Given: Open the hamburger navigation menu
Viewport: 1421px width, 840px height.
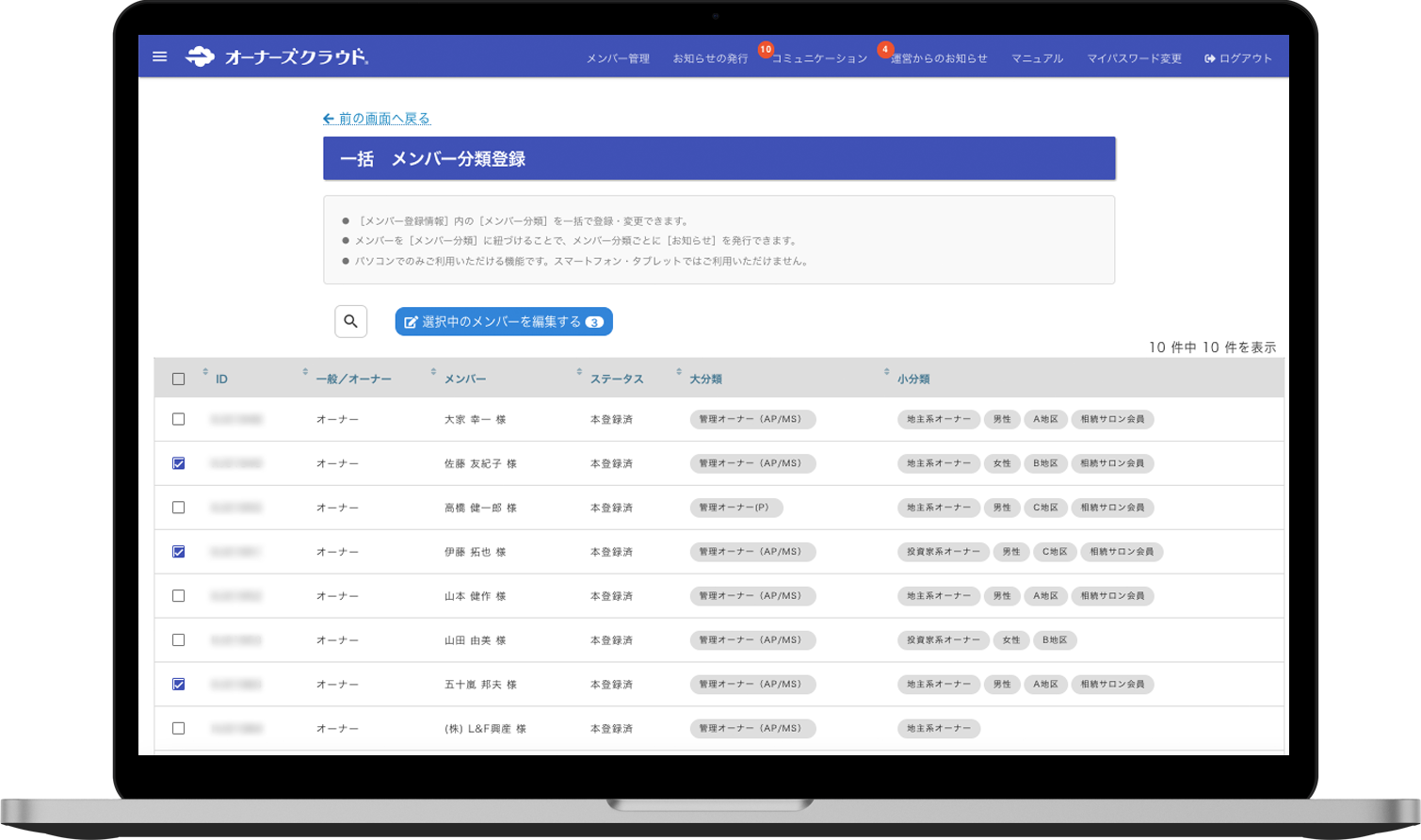Looking at the screenshot, I should coord(159,57).
